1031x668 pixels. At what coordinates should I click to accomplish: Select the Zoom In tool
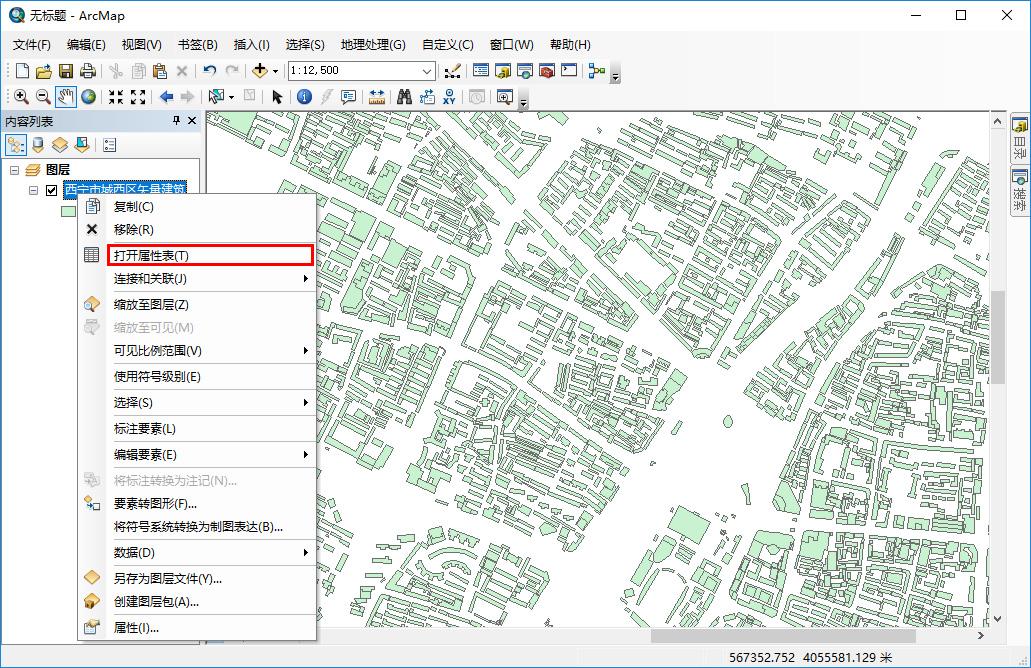tap(21, 97)
